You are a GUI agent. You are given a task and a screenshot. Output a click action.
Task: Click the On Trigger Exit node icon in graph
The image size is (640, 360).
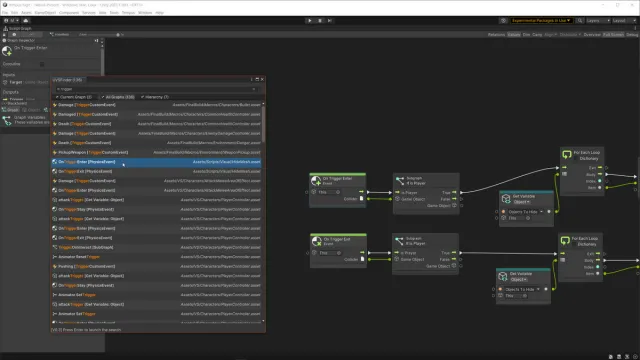[x=317, y=241]
